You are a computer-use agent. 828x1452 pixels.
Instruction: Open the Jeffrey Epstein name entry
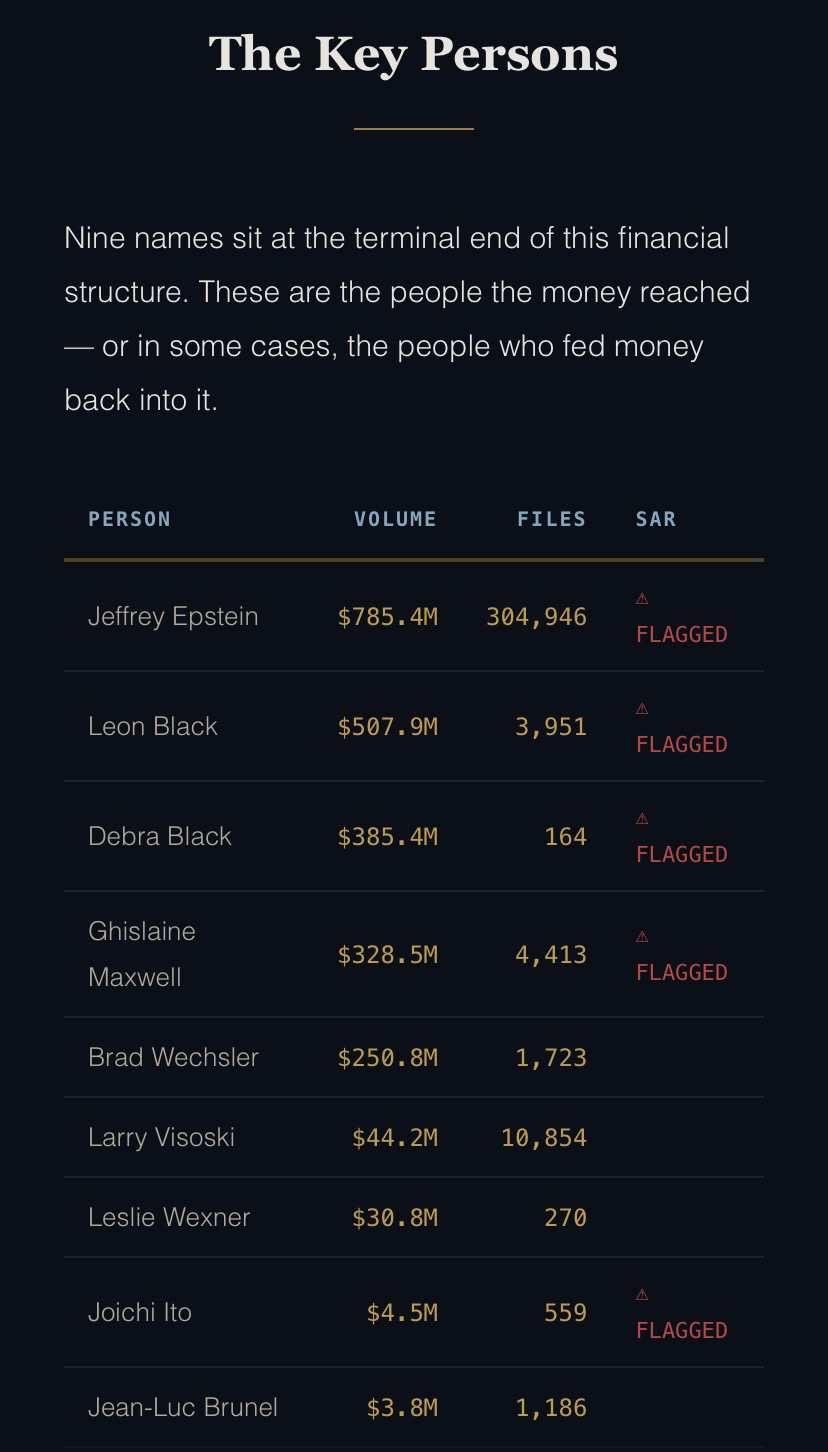(173, 616)
